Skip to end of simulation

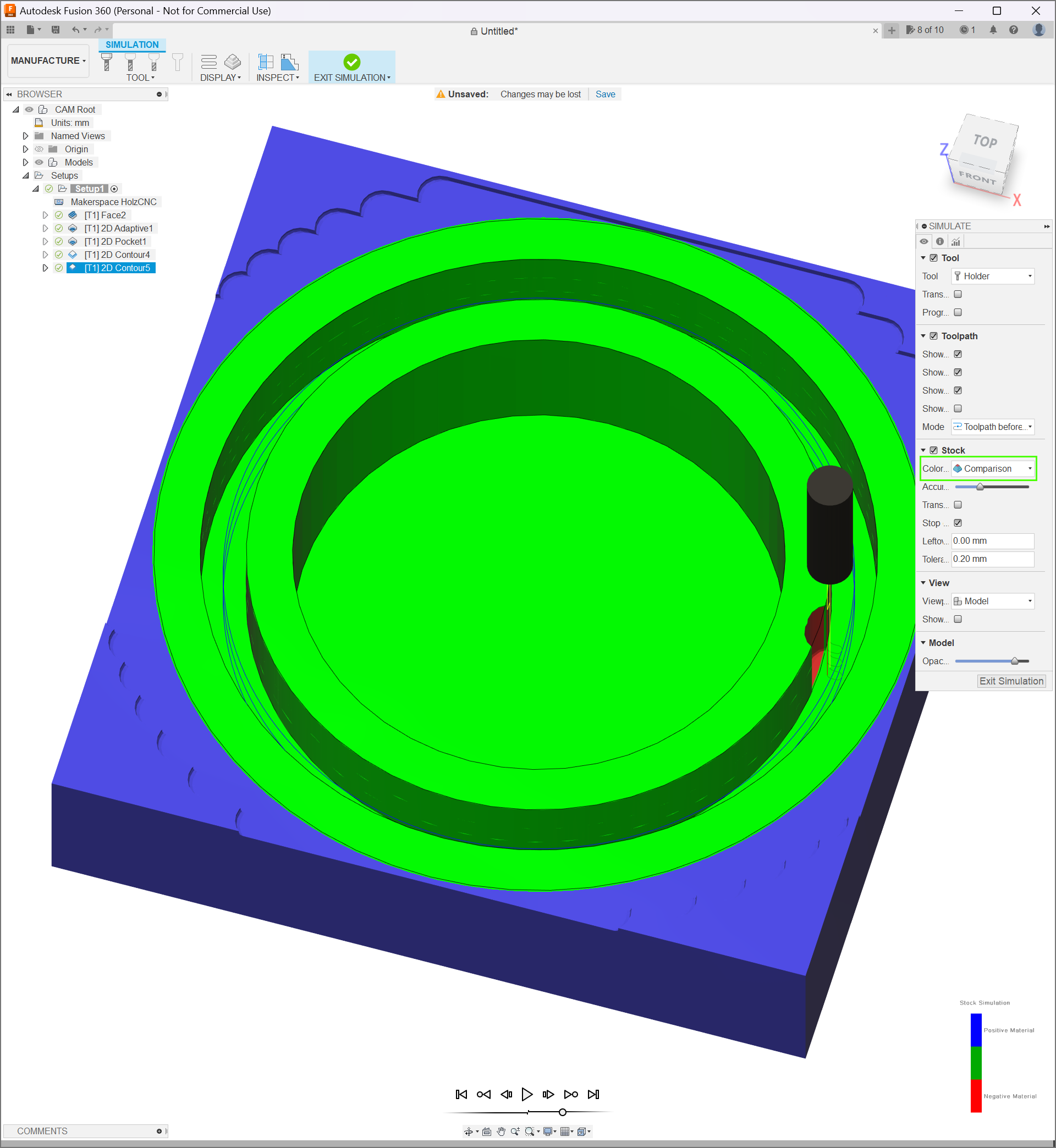point(593,1094)
